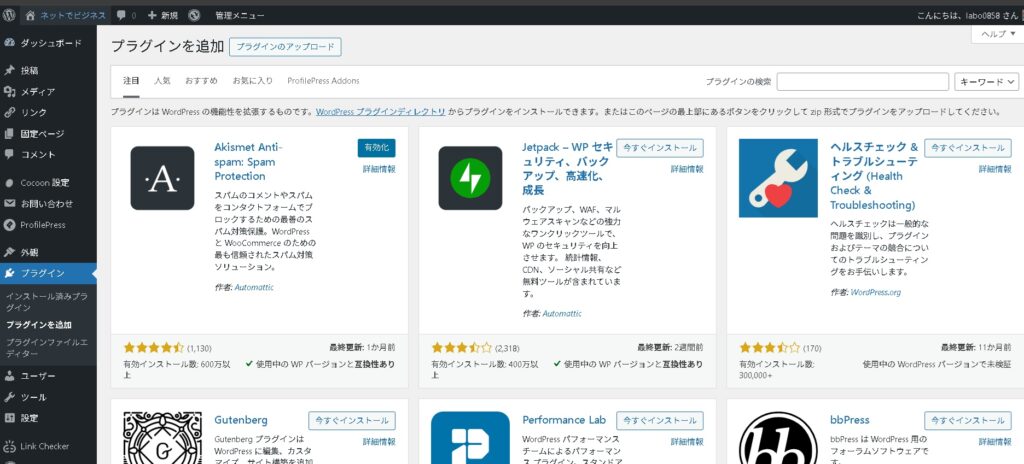Image resolution: width=1024 pixels, height=464 pixels.
Task: Switch to the 人気 tab
Action: pyautogui.click(x=162, y=81)
